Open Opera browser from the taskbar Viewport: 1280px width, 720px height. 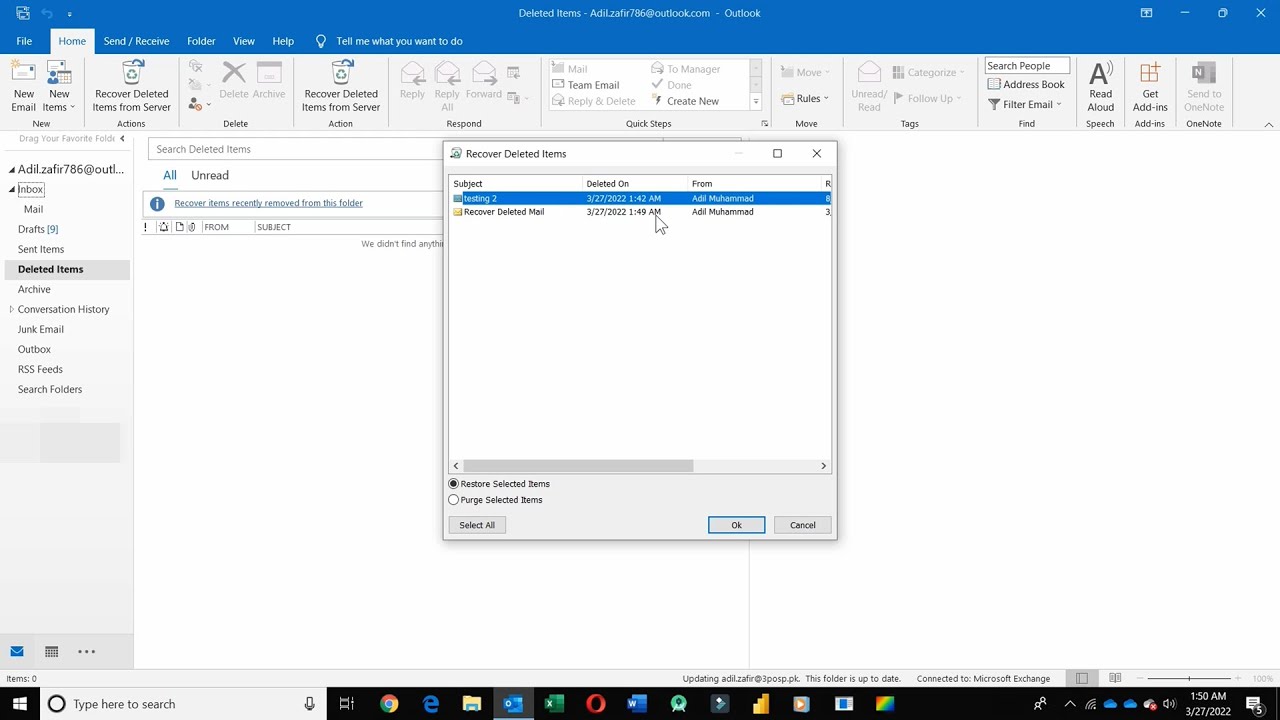coord(595,704)
